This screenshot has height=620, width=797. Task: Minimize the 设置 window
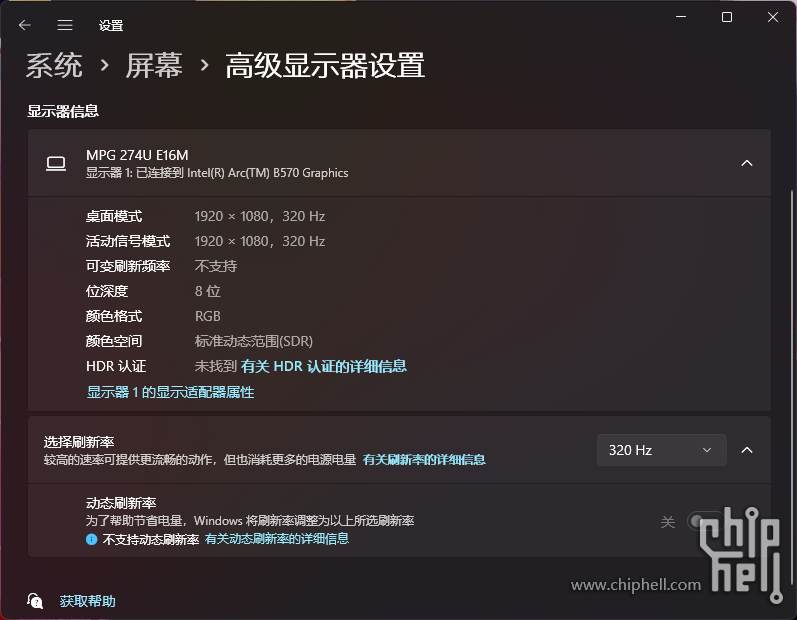click(x=681, y=17)
